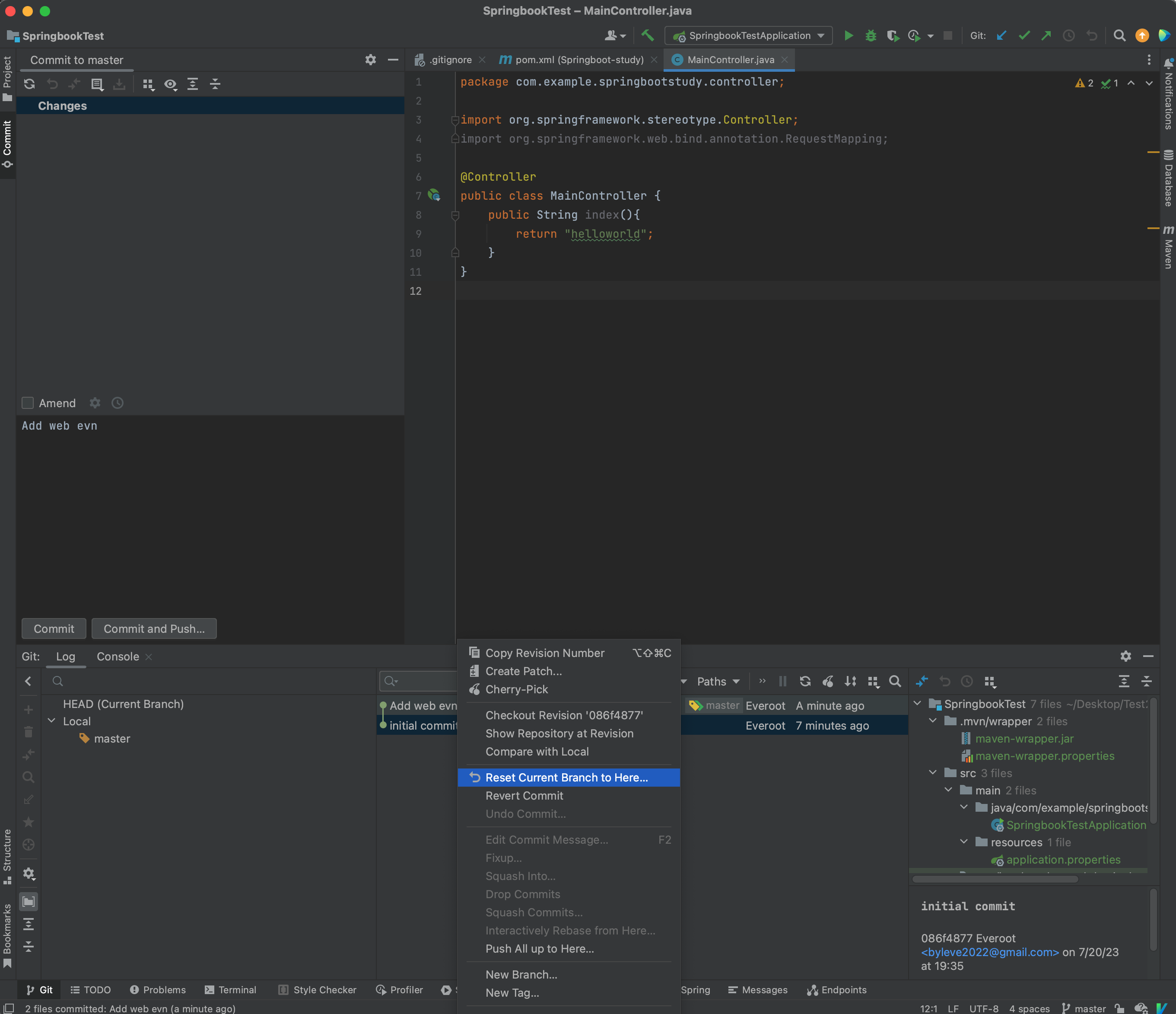Viewport: 1176px width, 1014px height.
Task: Choose Revert Commit from context menu
Action: click(x=569, y=795)
